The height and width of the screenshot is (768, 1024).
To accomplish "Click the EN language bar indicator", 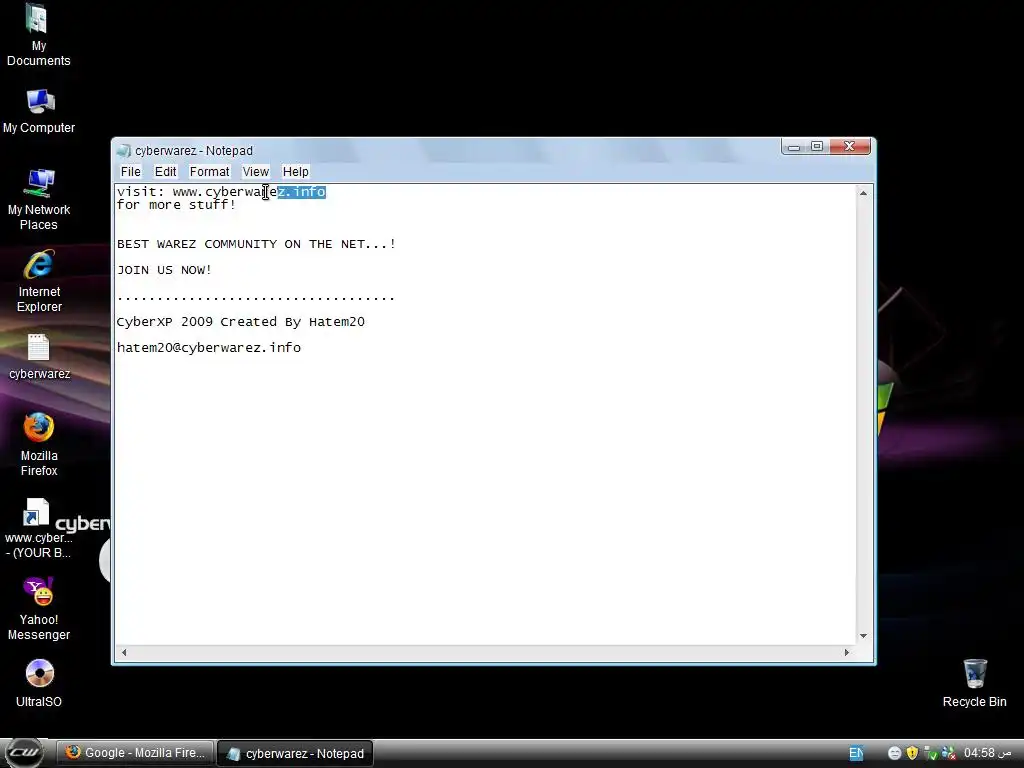I will [x=856, y=753].
